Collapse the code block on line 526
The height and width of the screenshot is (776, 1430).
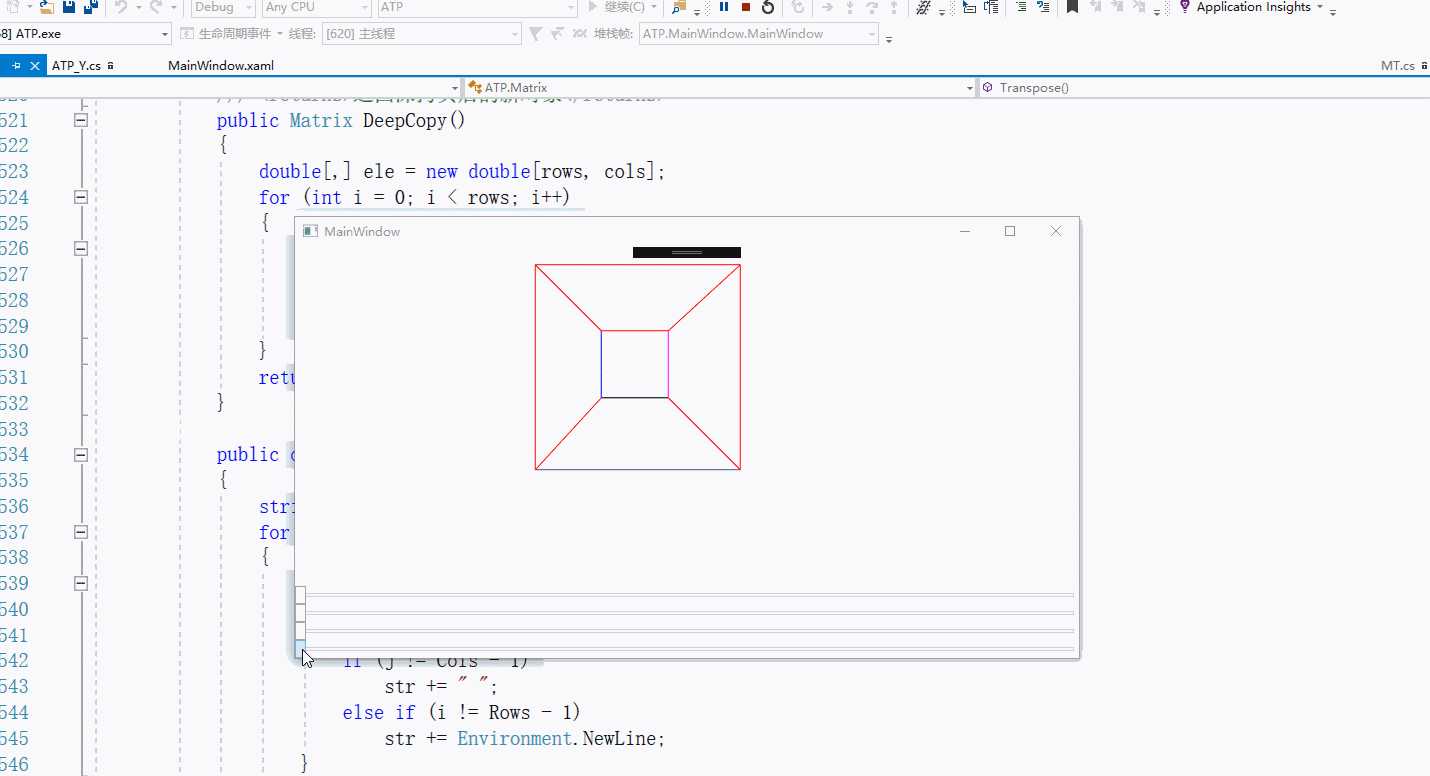pos(81,248)
